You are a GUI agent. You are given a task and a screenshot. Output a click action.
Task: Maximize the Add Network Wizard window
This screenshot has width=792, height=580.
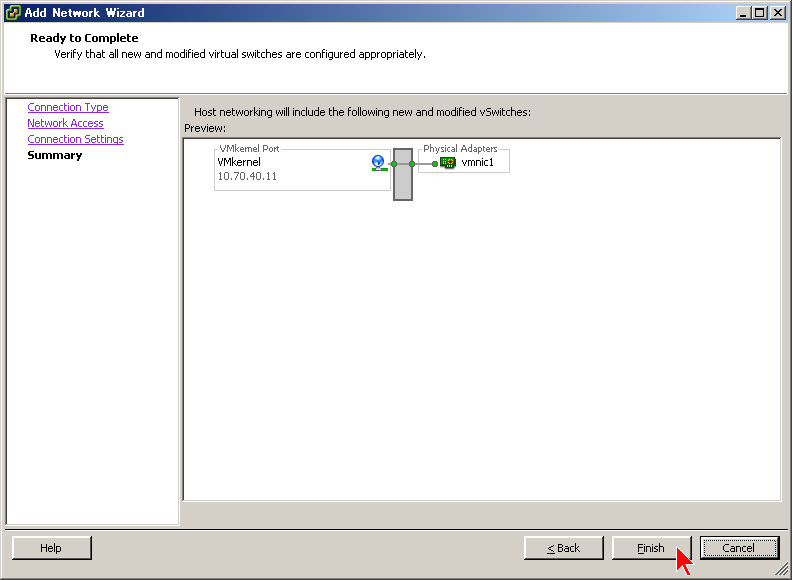click(x=759, y=13)
